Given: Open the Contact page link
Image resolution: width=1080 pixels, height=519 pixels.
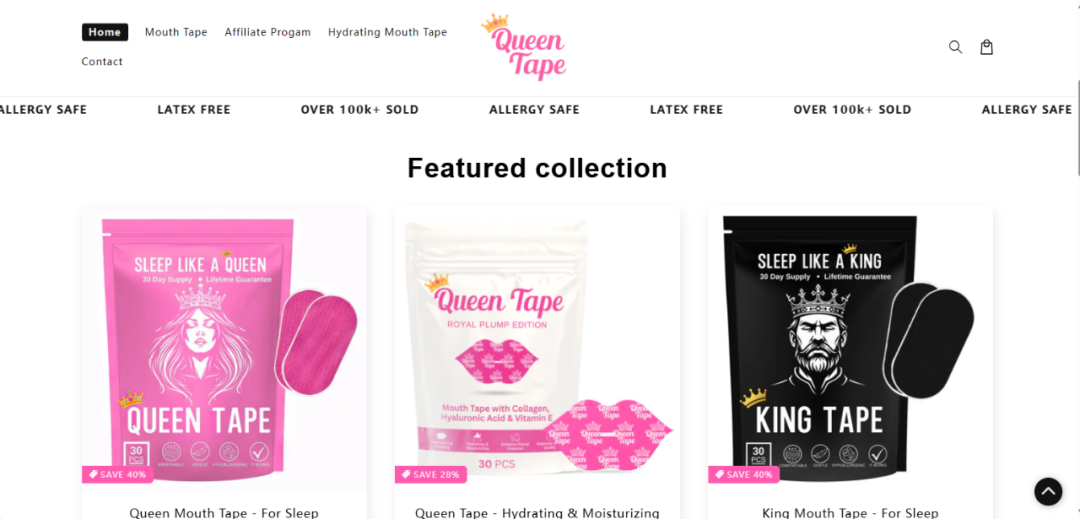Looking at the screenshot, I should coord(102,62).
